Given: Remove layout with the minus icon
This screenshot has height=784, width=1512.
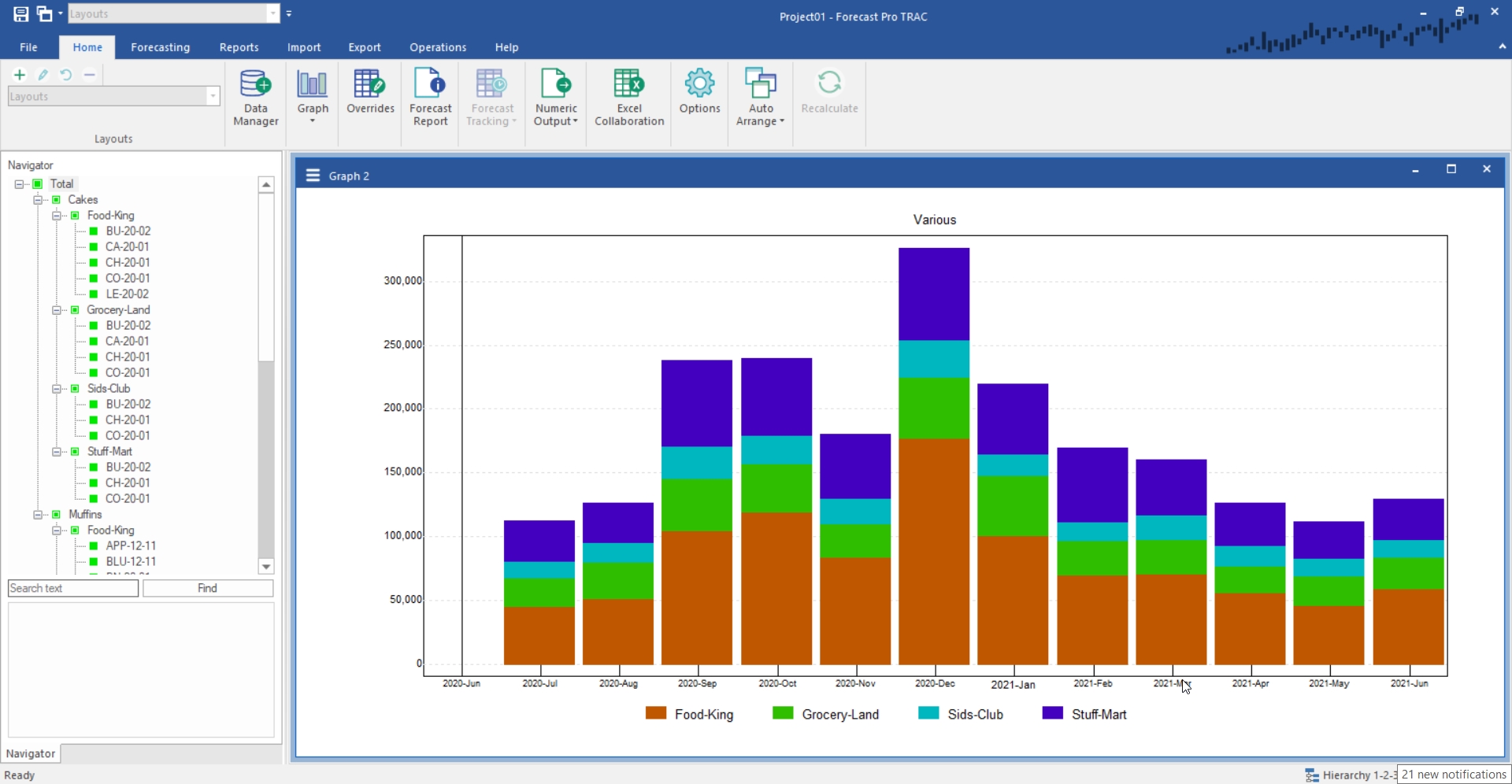Looking at the screenshot, I should 90,75.
